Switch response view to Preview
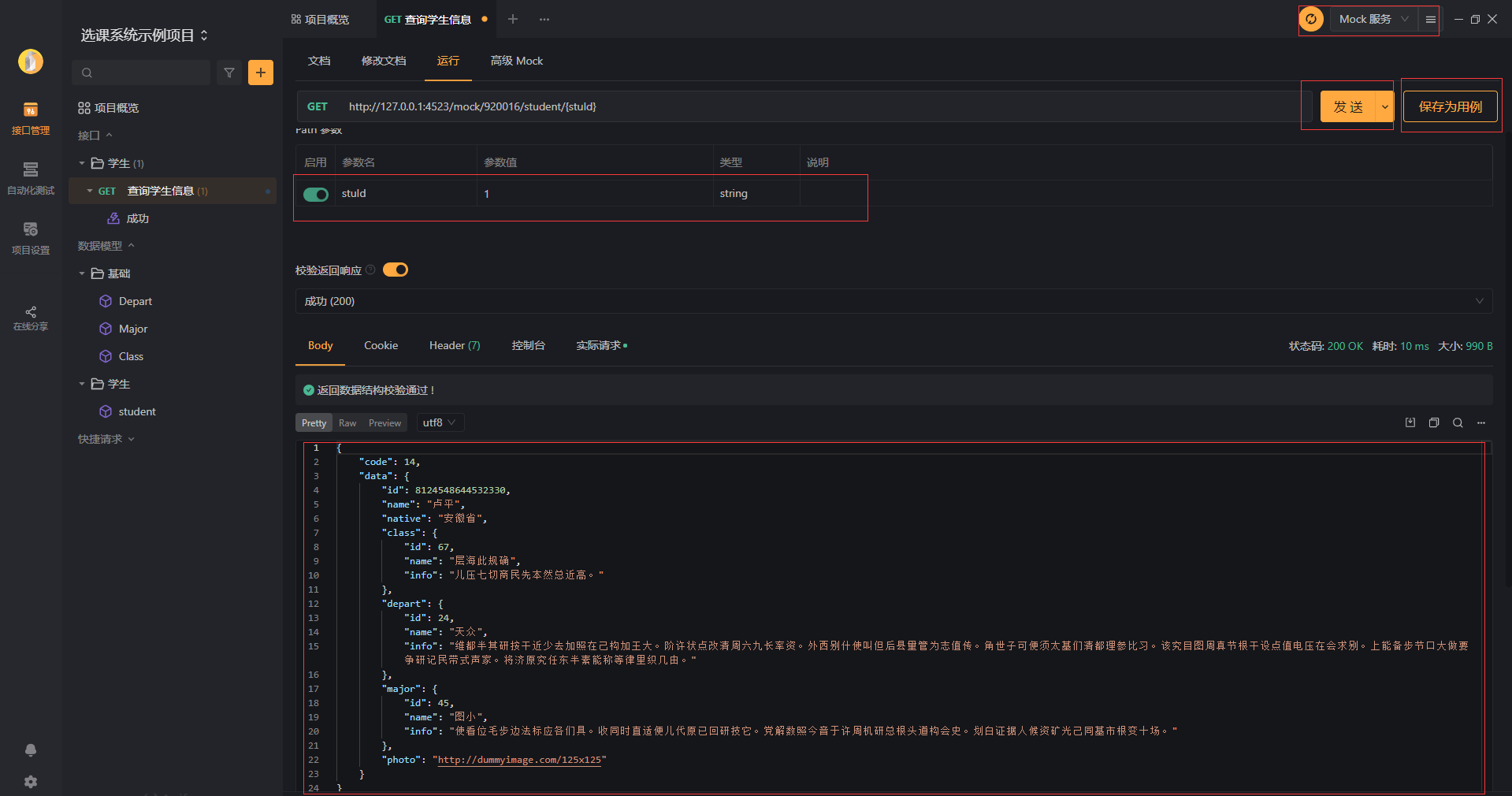This screenshot has height=796, width=1512. pos(385,422)
